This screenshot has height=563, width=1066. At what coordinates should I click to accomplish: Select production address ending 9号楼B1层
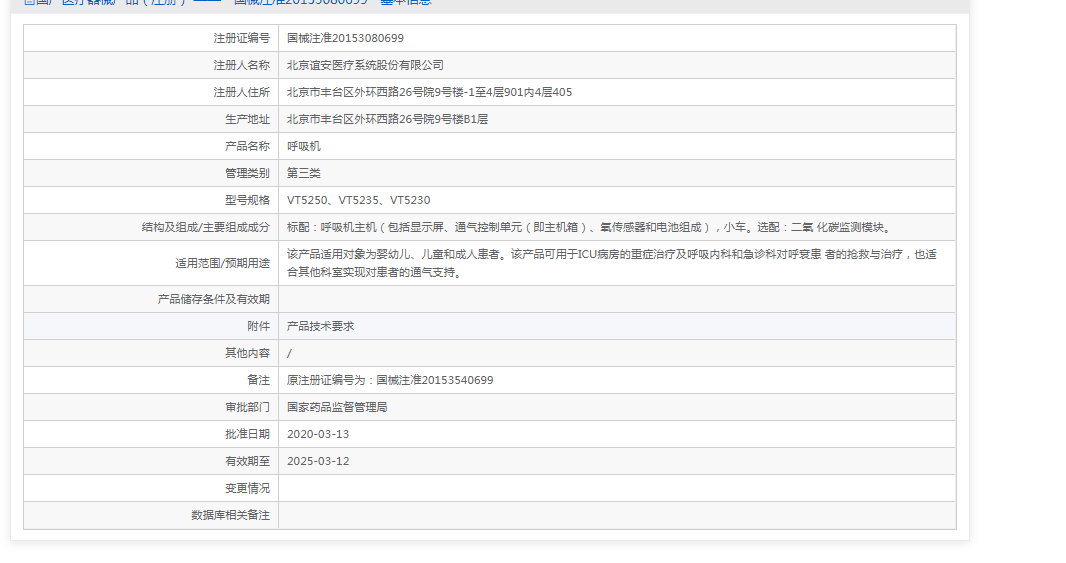click(388, 119)
